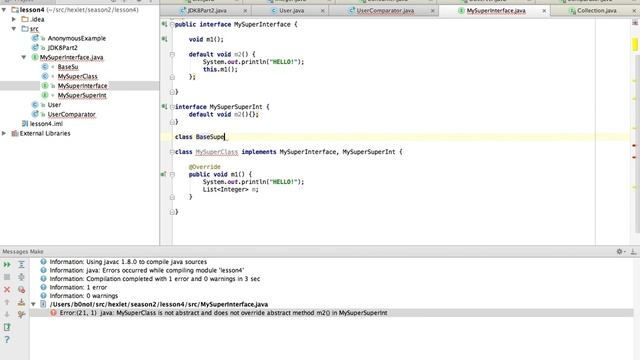Click fold-end marker of default void m2() method
Screen dimensions: 640x360
tap(172, 77)
